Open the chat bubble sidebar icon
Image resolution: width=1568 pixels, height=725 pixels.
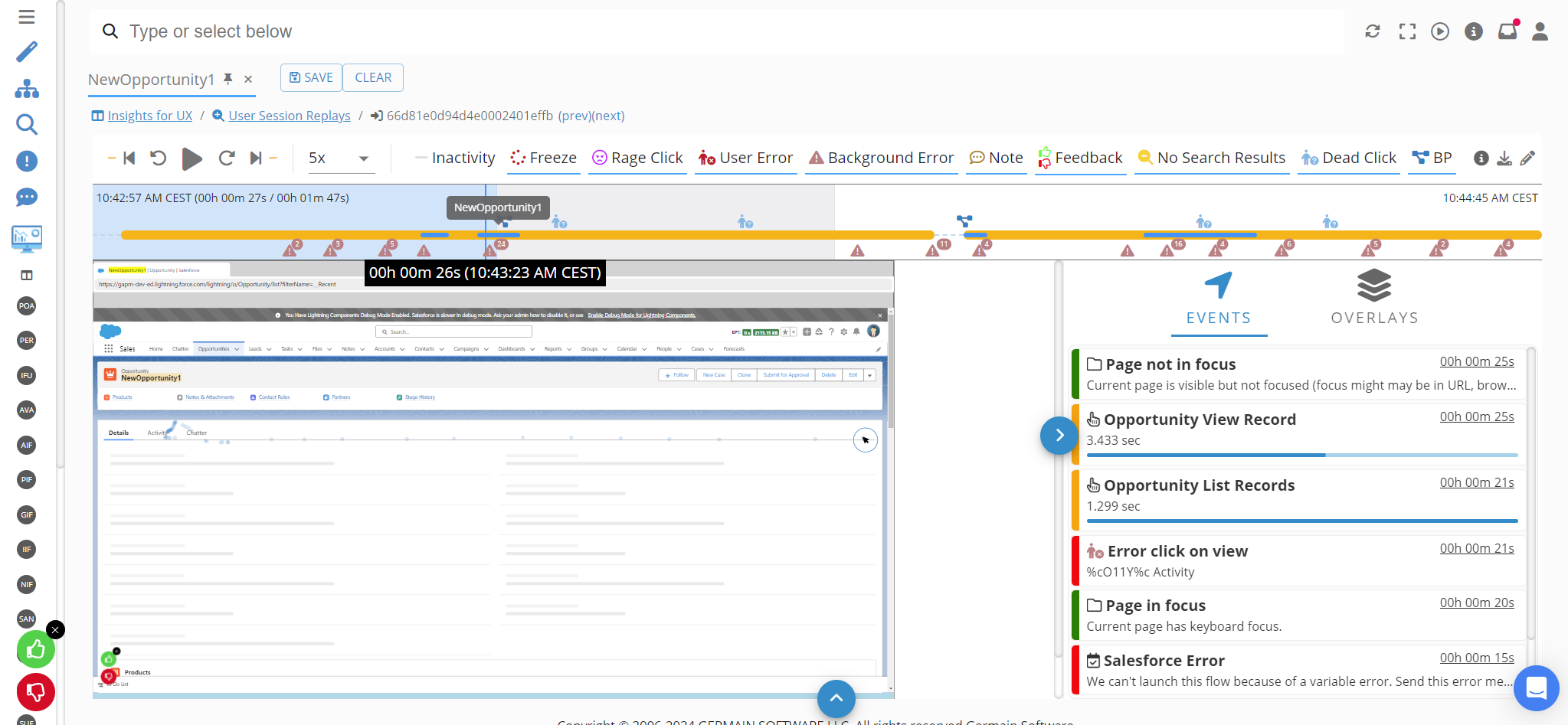[27, 198]
